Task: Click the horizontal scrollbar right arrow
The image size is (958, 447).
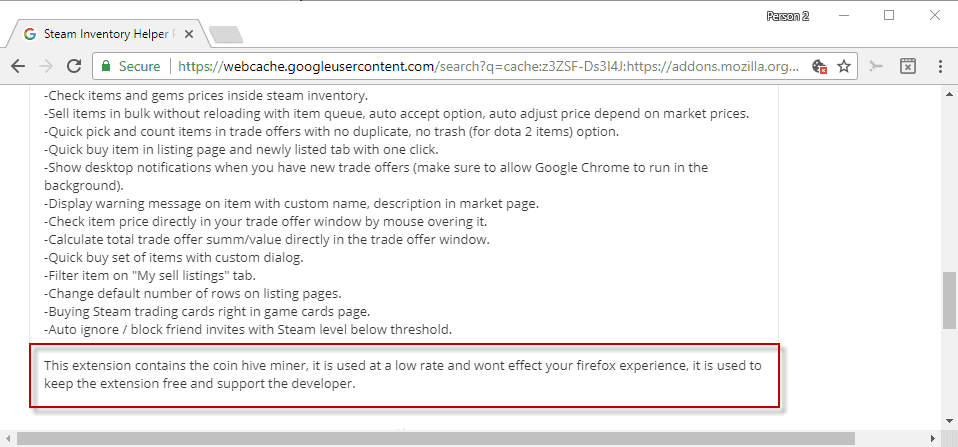Action: 934,438
